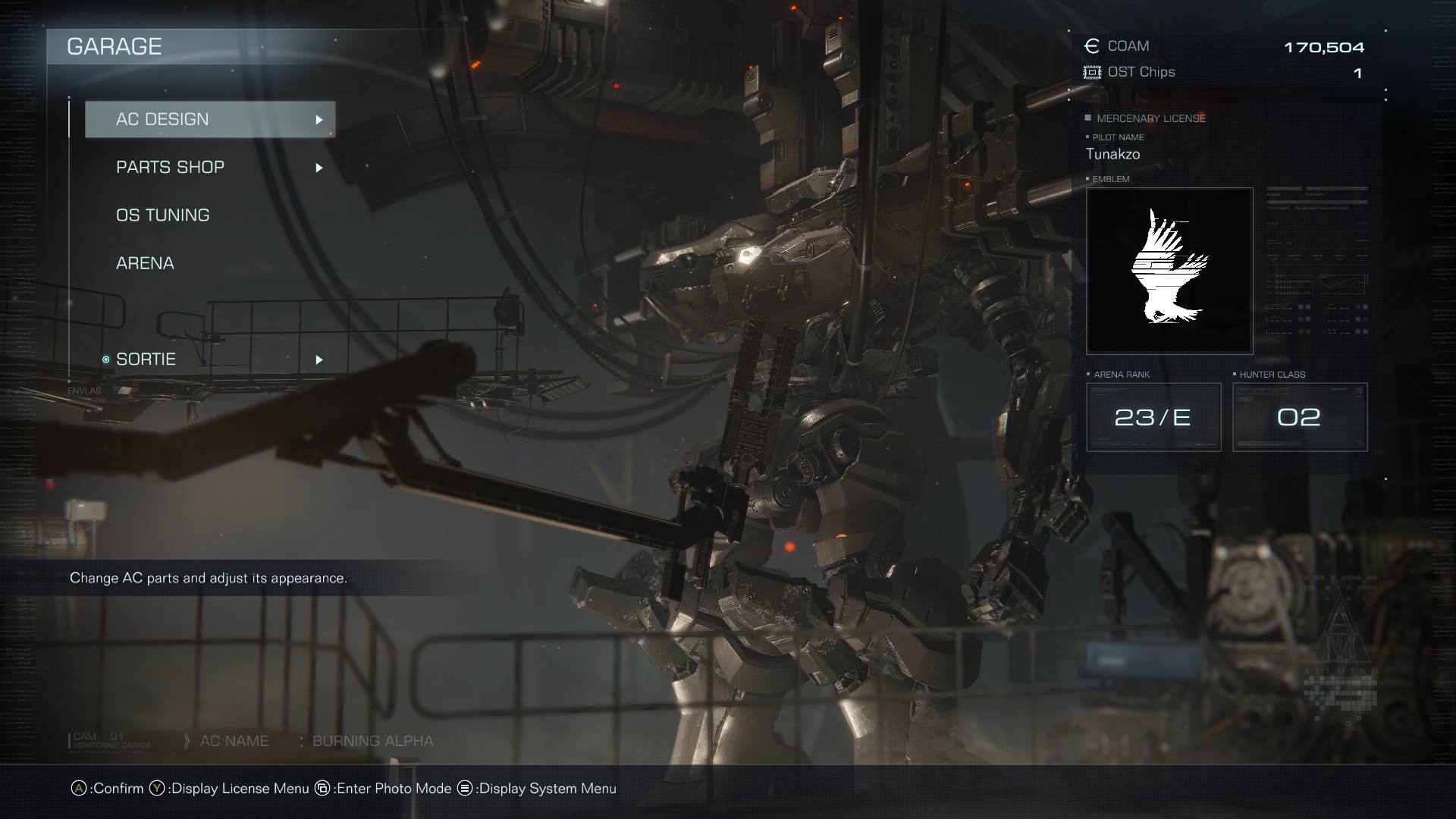The height and width of the screenshot is (819, 1456).
Task: Click the HUNTER CLASS label
Action: [x=1272, y=375]
